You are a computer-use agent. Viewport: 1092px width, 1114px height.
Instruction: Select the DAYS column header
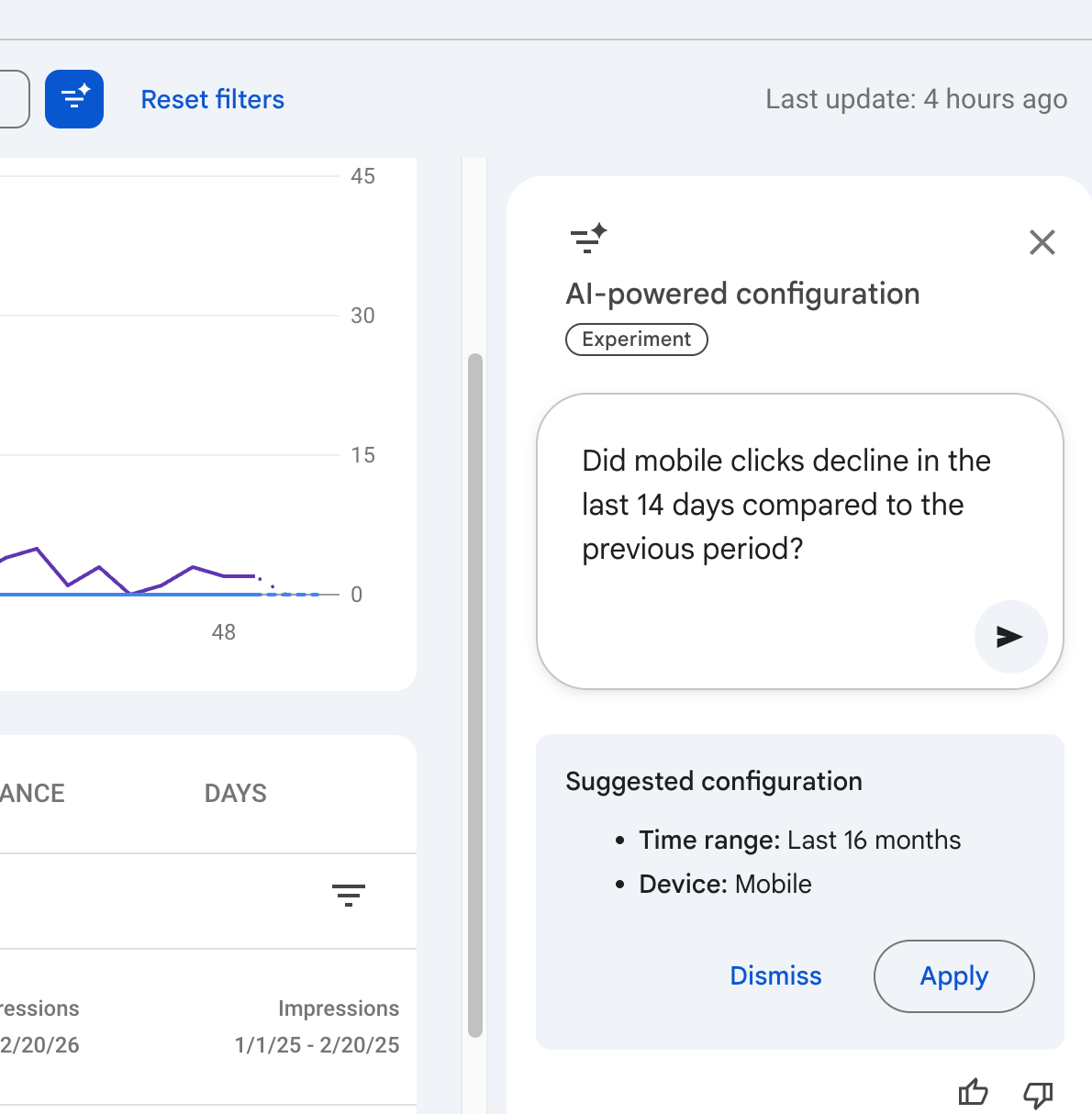[235, 793]
